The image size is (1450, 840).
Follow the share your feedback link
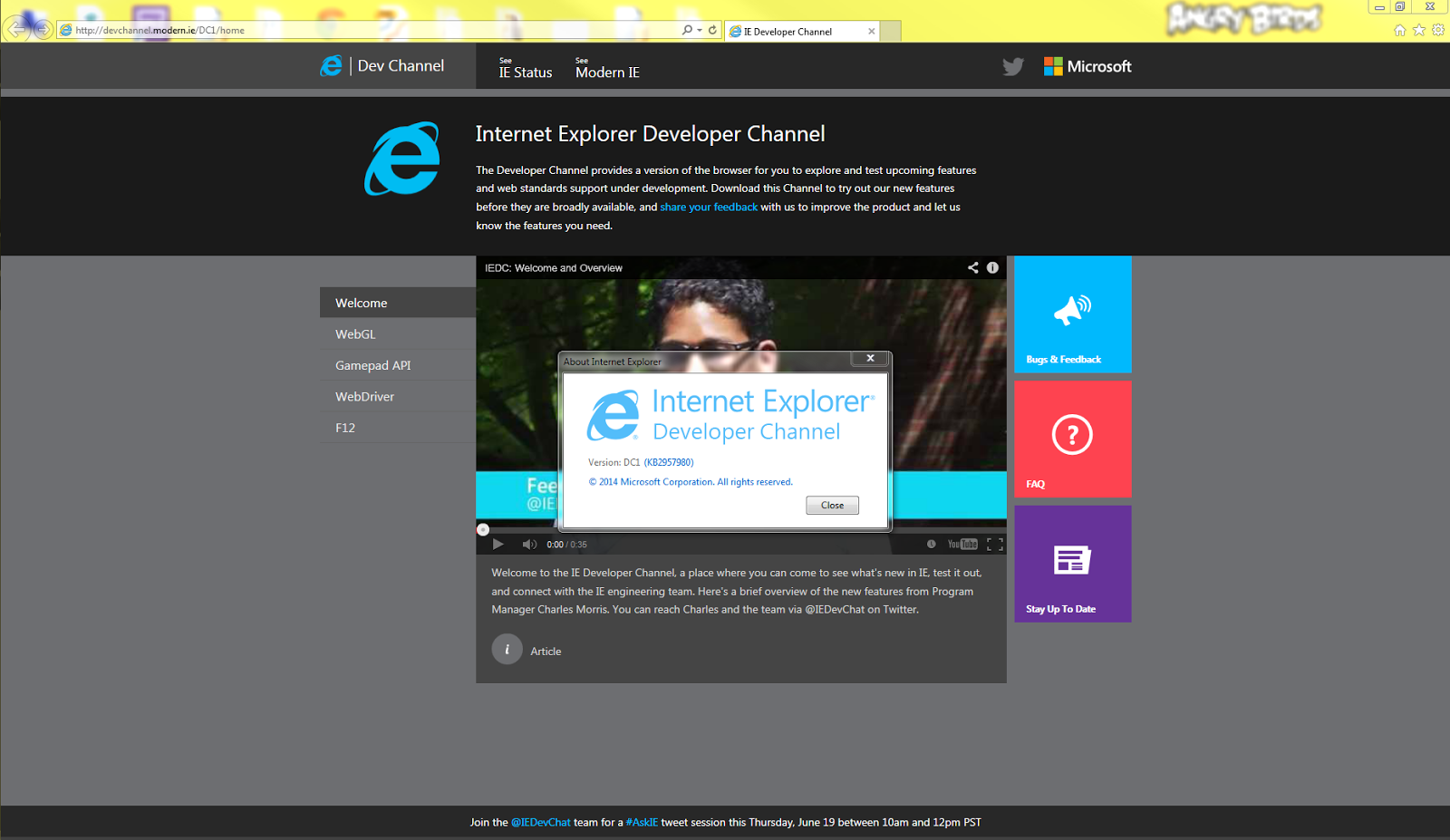(x=709, y=207)
